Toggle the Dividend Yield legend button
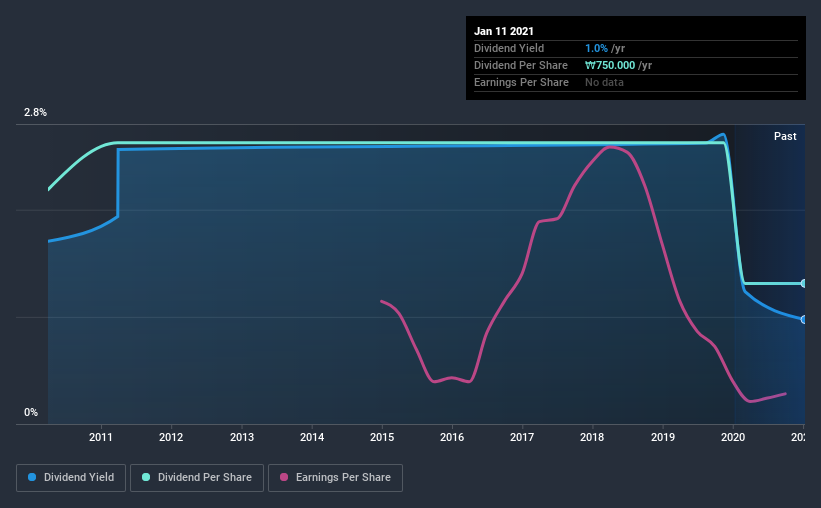The height and width of the screenshot is (508, 821). [x=71, y=478]
